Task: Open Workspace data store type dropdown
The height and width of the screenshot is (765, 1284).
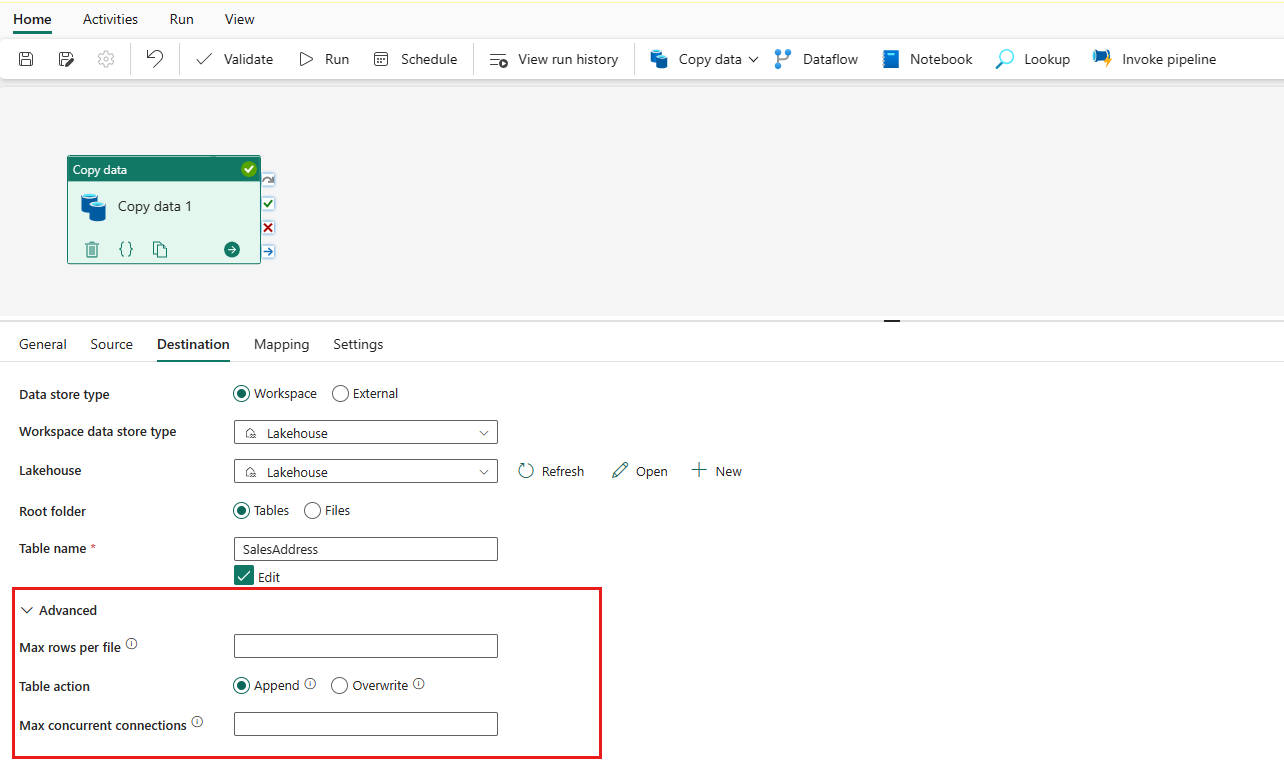Action: tap(366, 433)
